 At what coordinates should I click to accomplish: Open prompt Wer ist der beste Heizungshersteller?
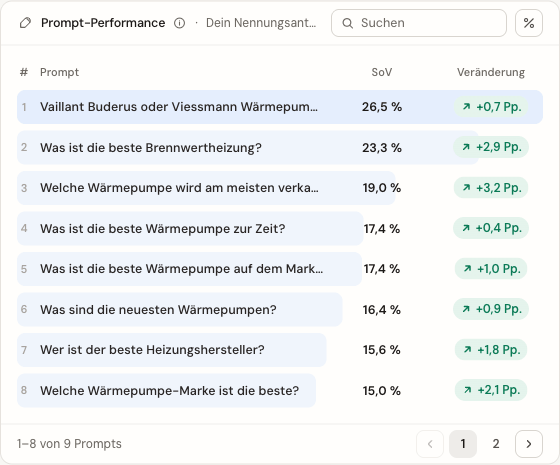tap(280, 350)
